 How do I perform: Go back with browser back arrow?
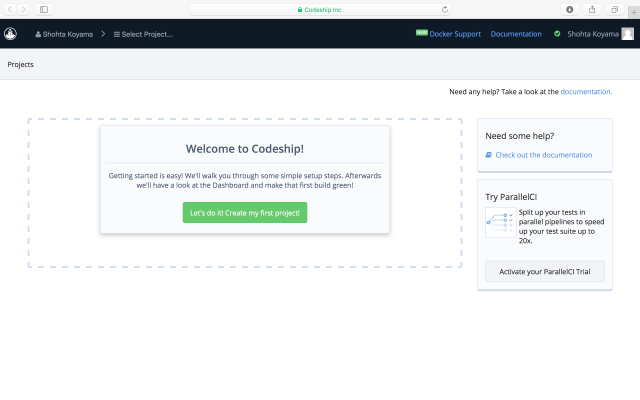[10, 9]
